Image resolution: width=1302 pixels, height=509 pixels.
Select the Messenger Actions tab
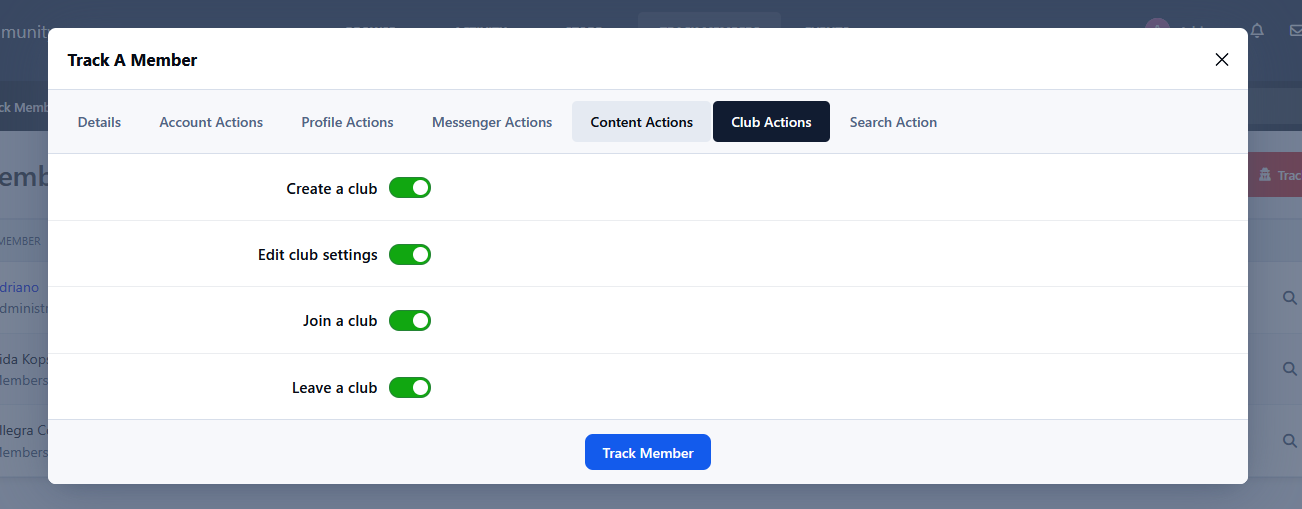[492, 122]
